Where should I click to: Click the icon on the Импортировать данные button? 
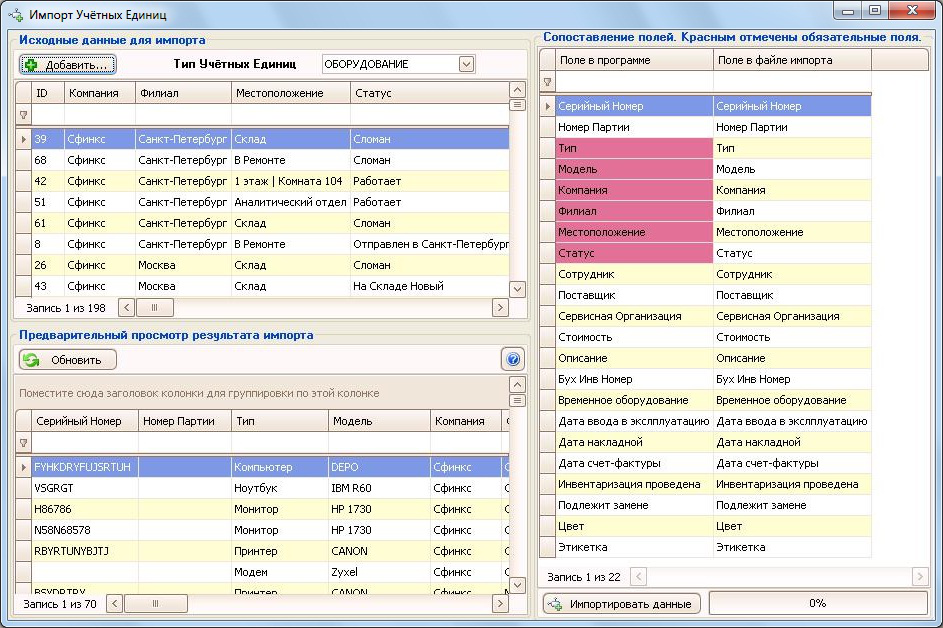point(554,604)
